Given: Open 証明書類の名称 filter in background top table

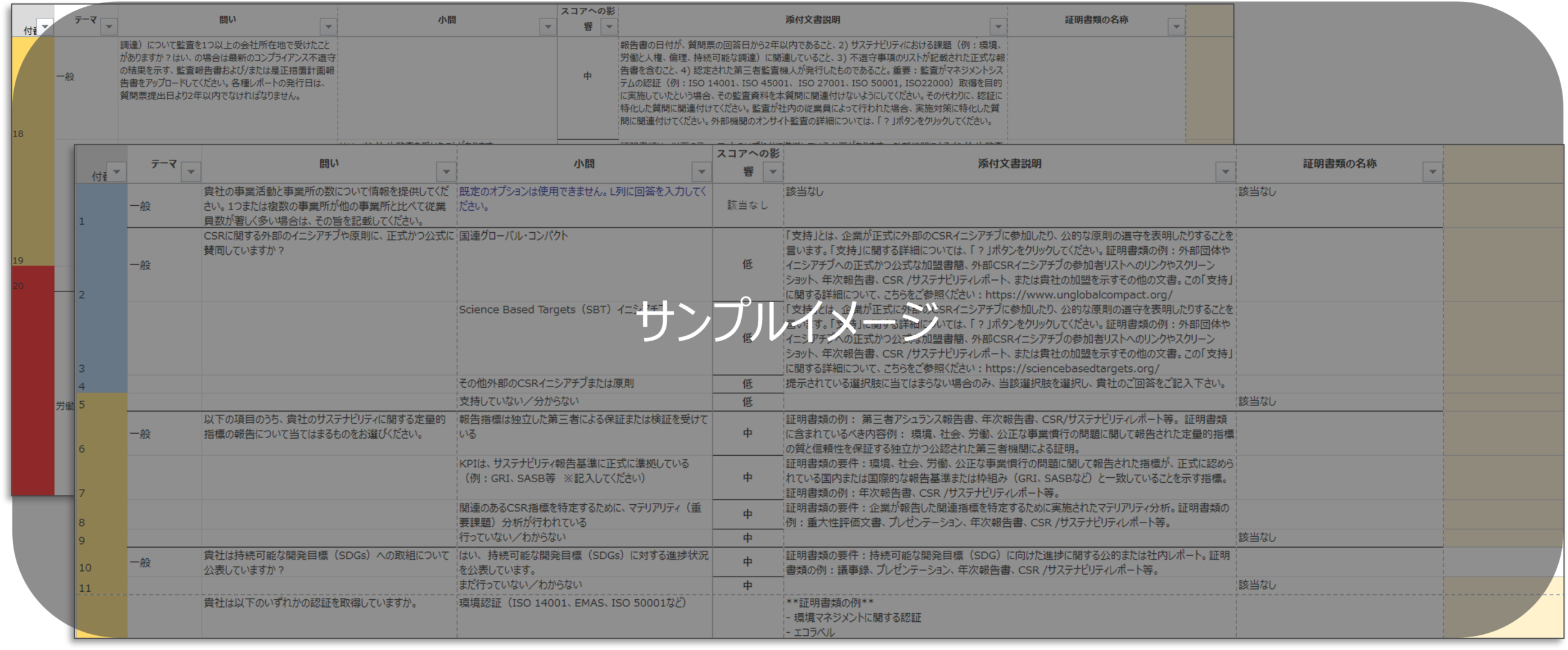Looking at the screenshot, I should (x=1176, y=27).
